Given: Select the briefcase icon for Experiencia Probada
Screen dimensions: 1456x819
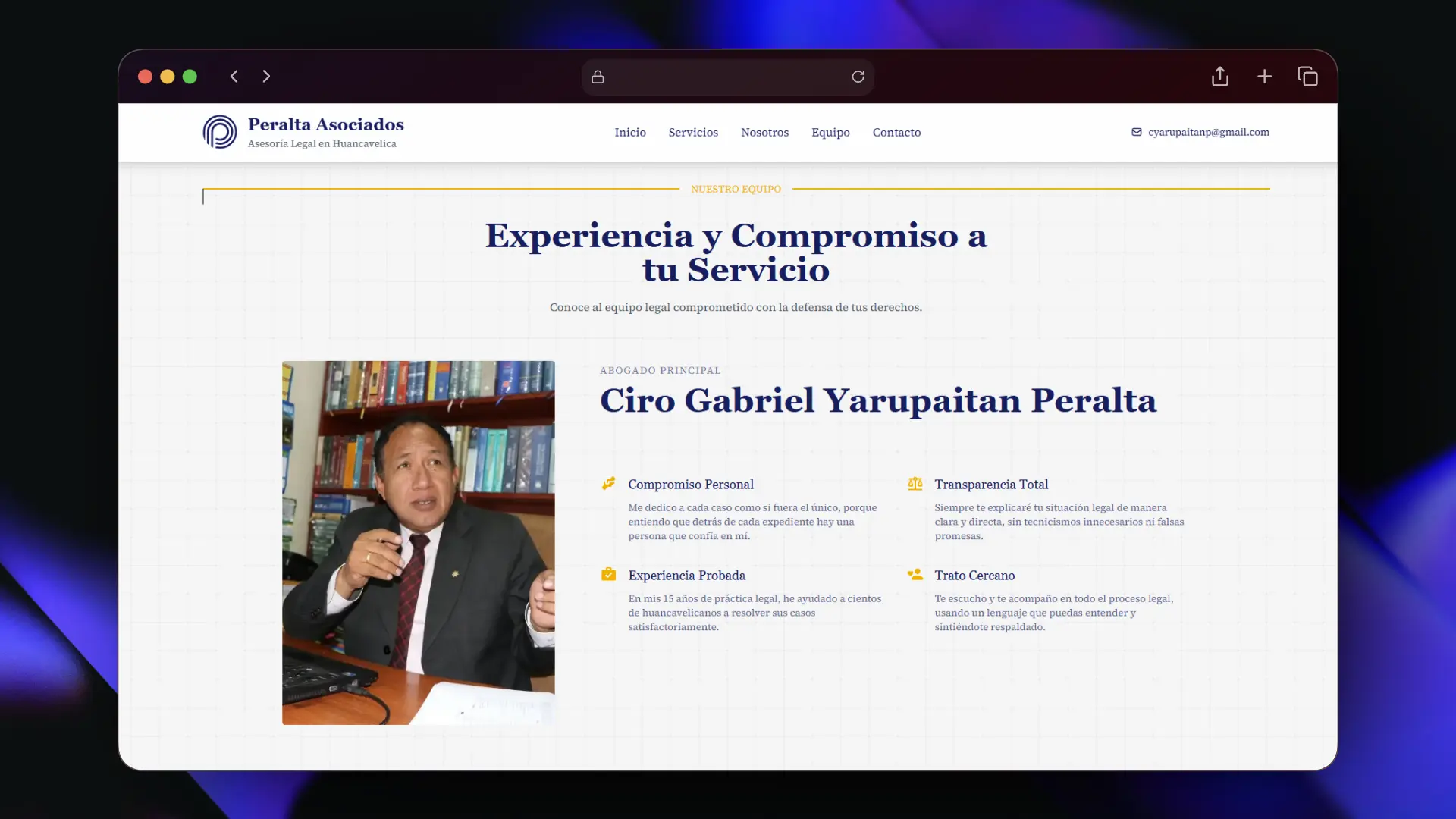Looking at the screenshot, I should point(609,575).
